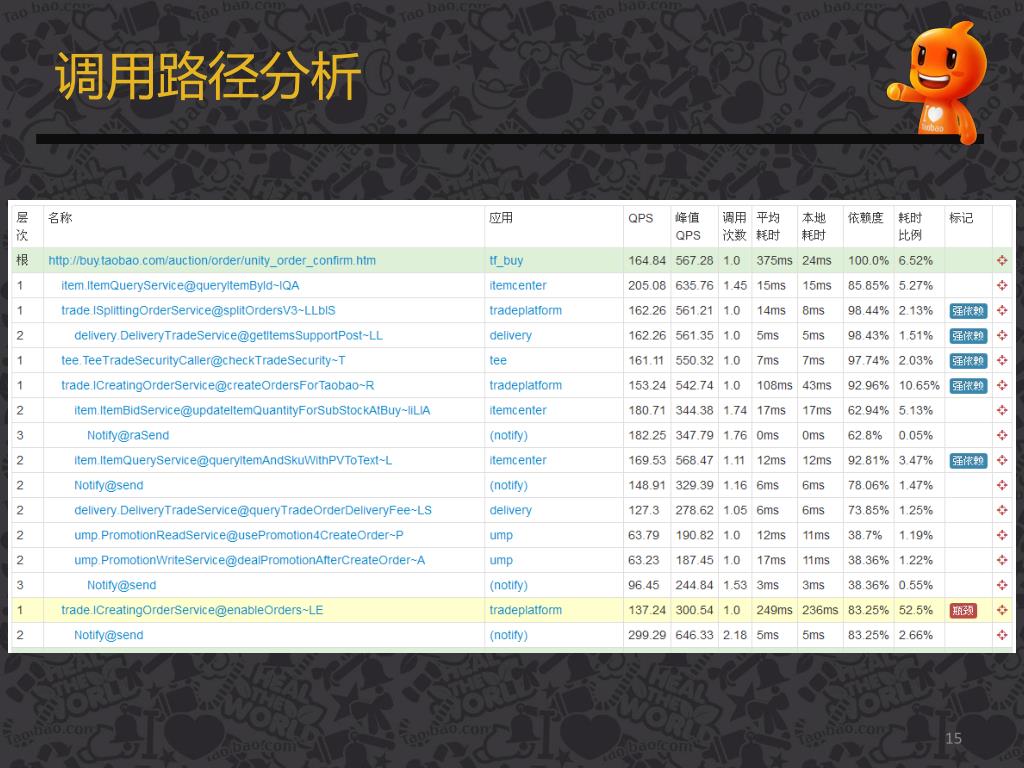Open trade.ICreatingOrderService@createOrdersForTaobao~R link
The image size is (1024, 768).
(x=217, y=385)
